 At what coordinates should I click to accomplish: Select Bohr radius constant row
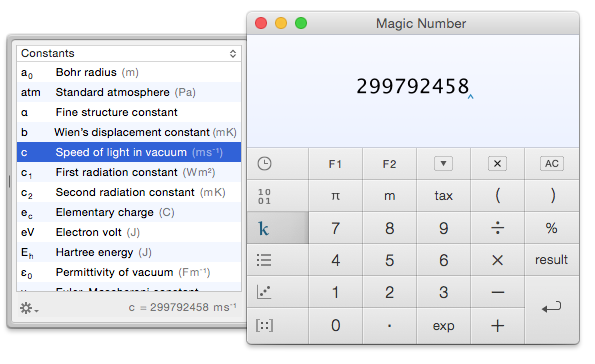tap(129, 72)
